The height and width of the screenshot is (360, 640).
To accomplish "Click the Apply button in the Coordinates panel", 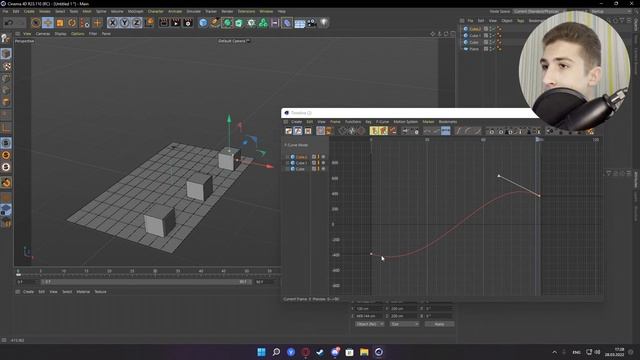I will tap(439, 324).
